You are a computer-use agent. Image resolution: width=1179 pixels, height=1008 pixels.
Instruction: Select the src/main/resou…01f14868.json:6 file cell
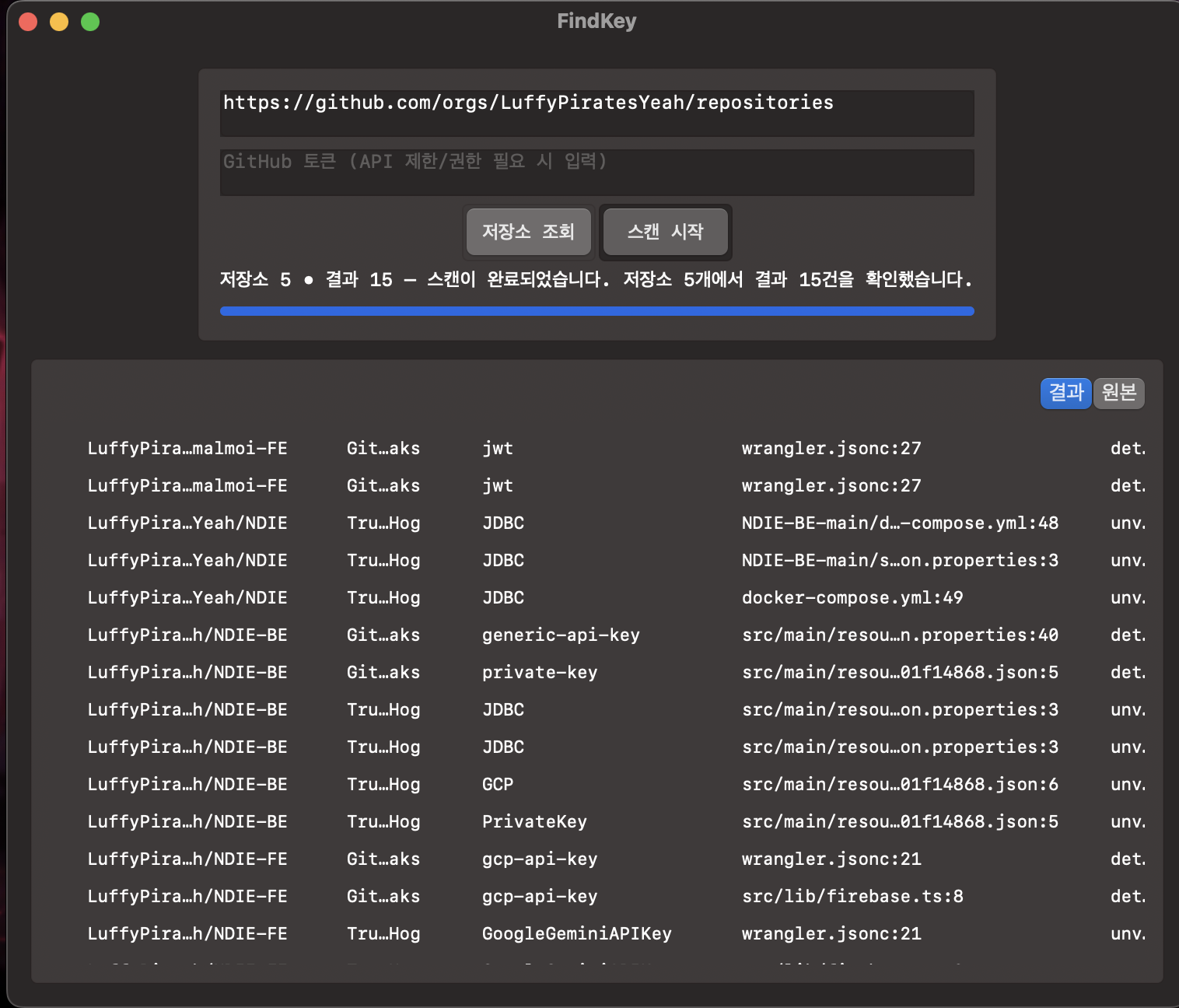(x=900, y=784)
